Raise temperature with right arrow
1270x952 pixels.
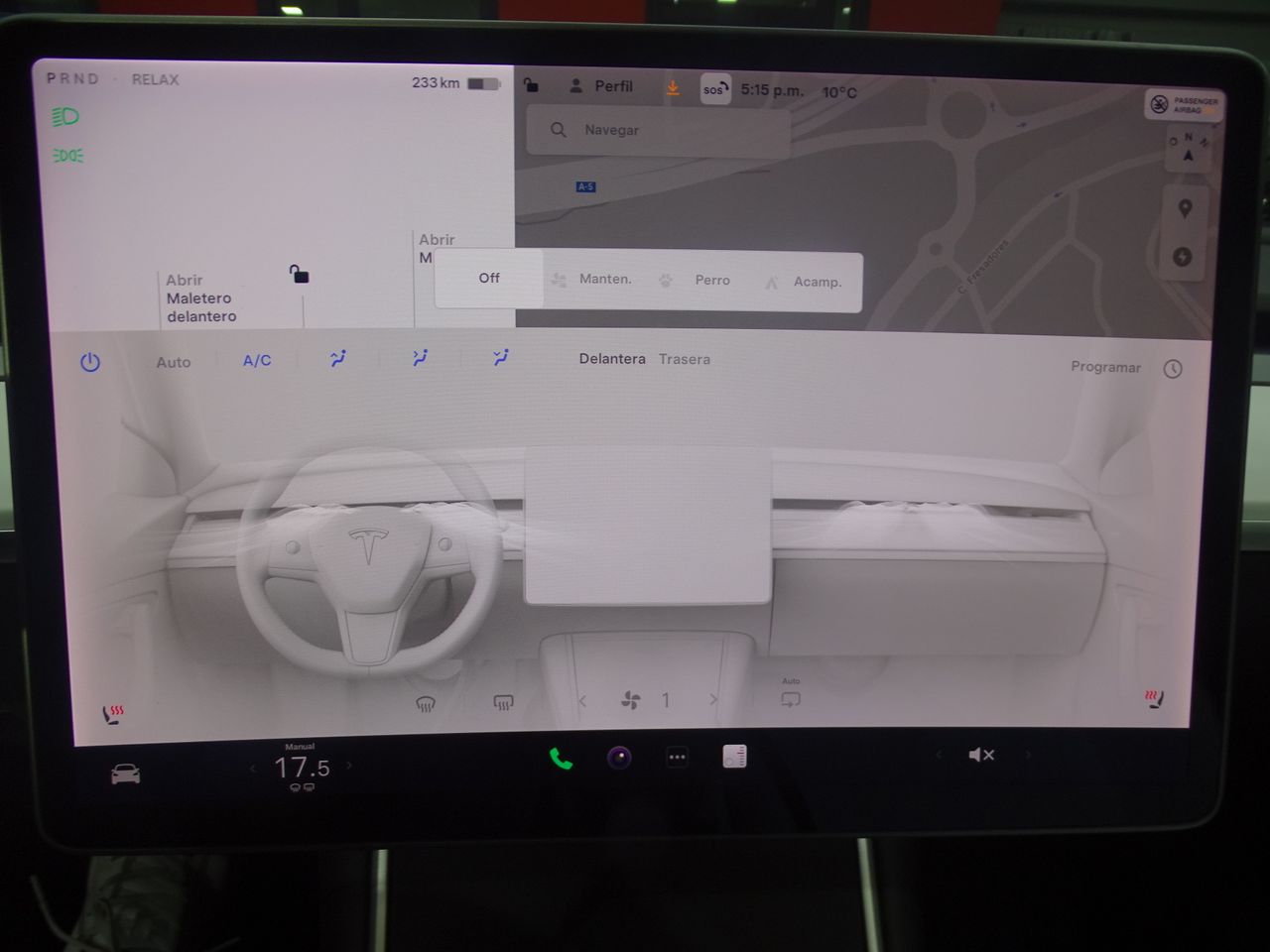tap(348, 766)
